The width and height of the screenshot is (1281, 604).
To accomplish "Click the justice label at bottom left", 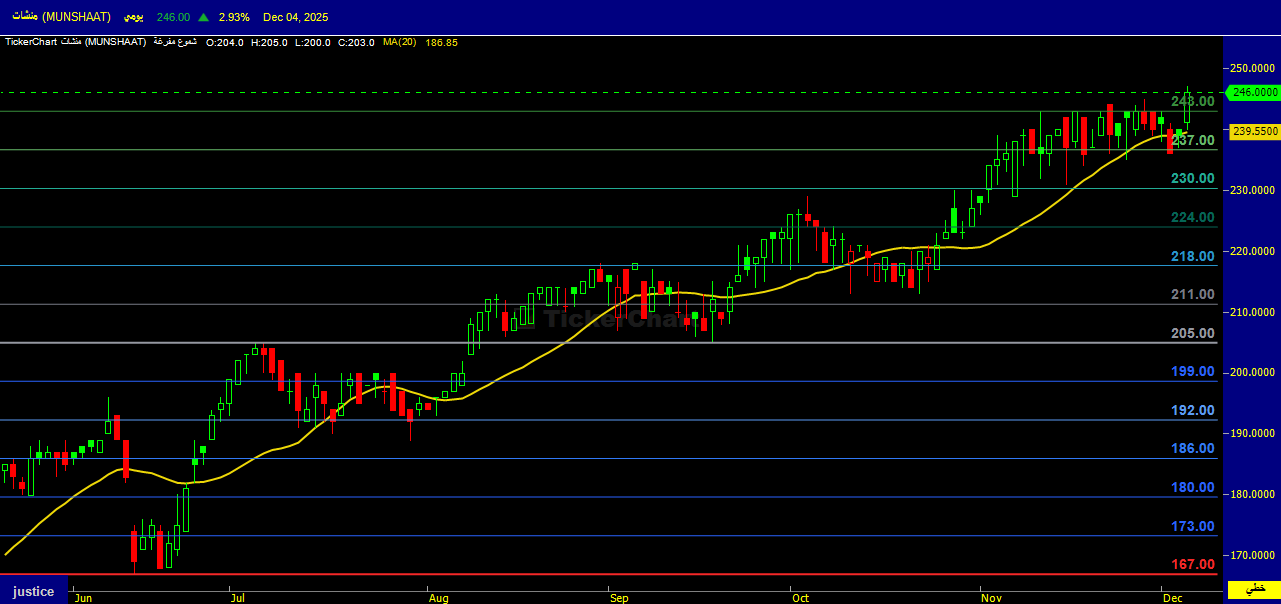I will coord(33,591).
